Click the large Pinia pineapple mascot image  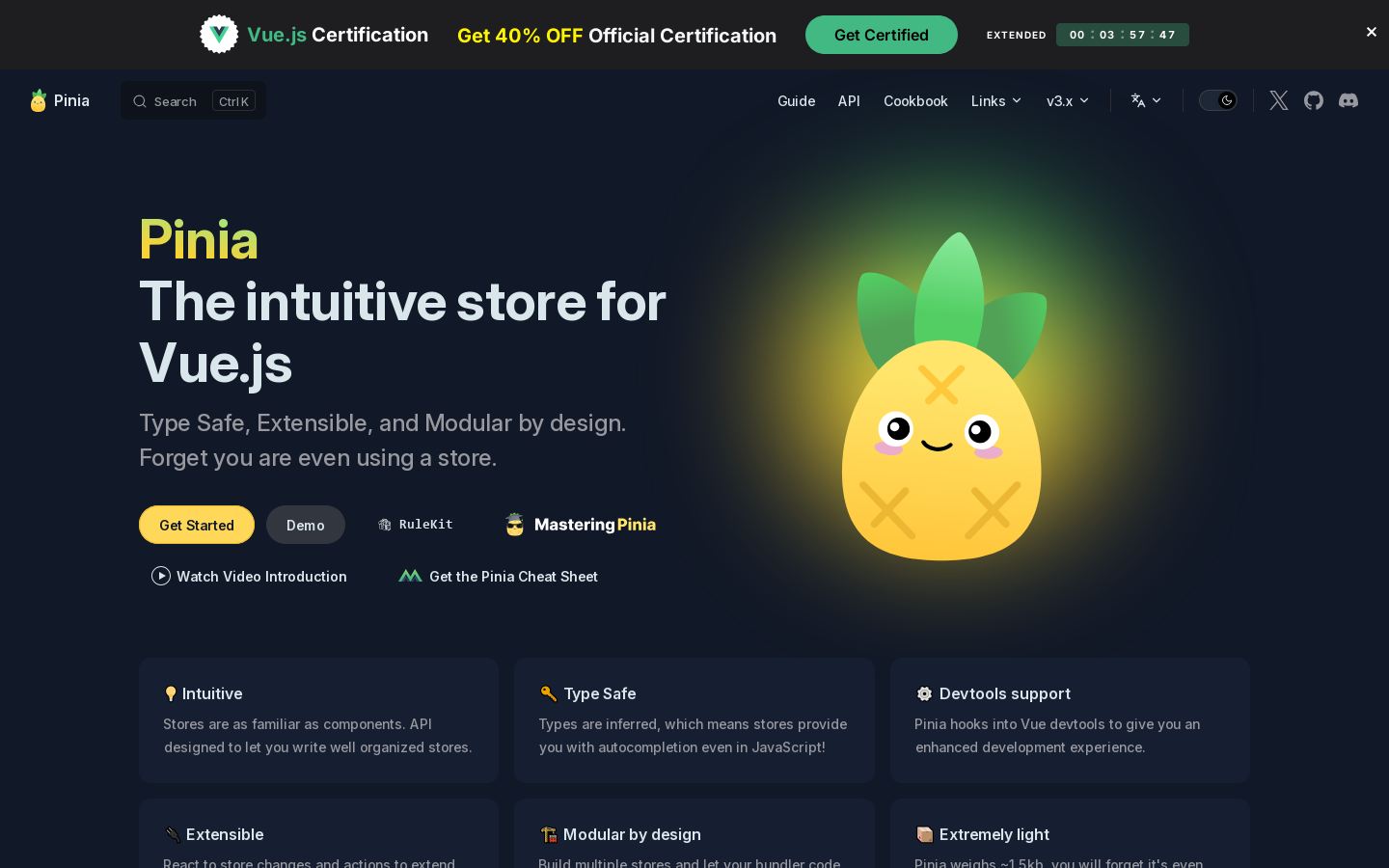click(942, 397)
